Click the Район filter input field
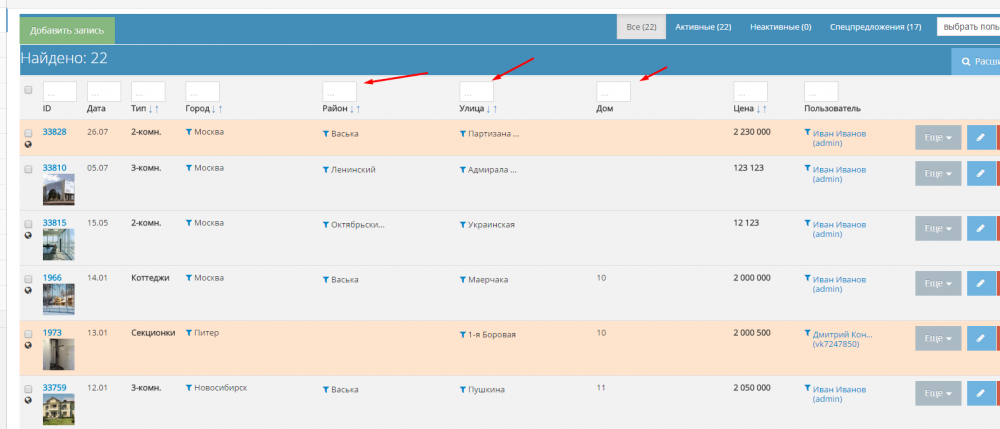This screenshot has height=429, width=1000. pyautogui.click(x=339, y=91)
